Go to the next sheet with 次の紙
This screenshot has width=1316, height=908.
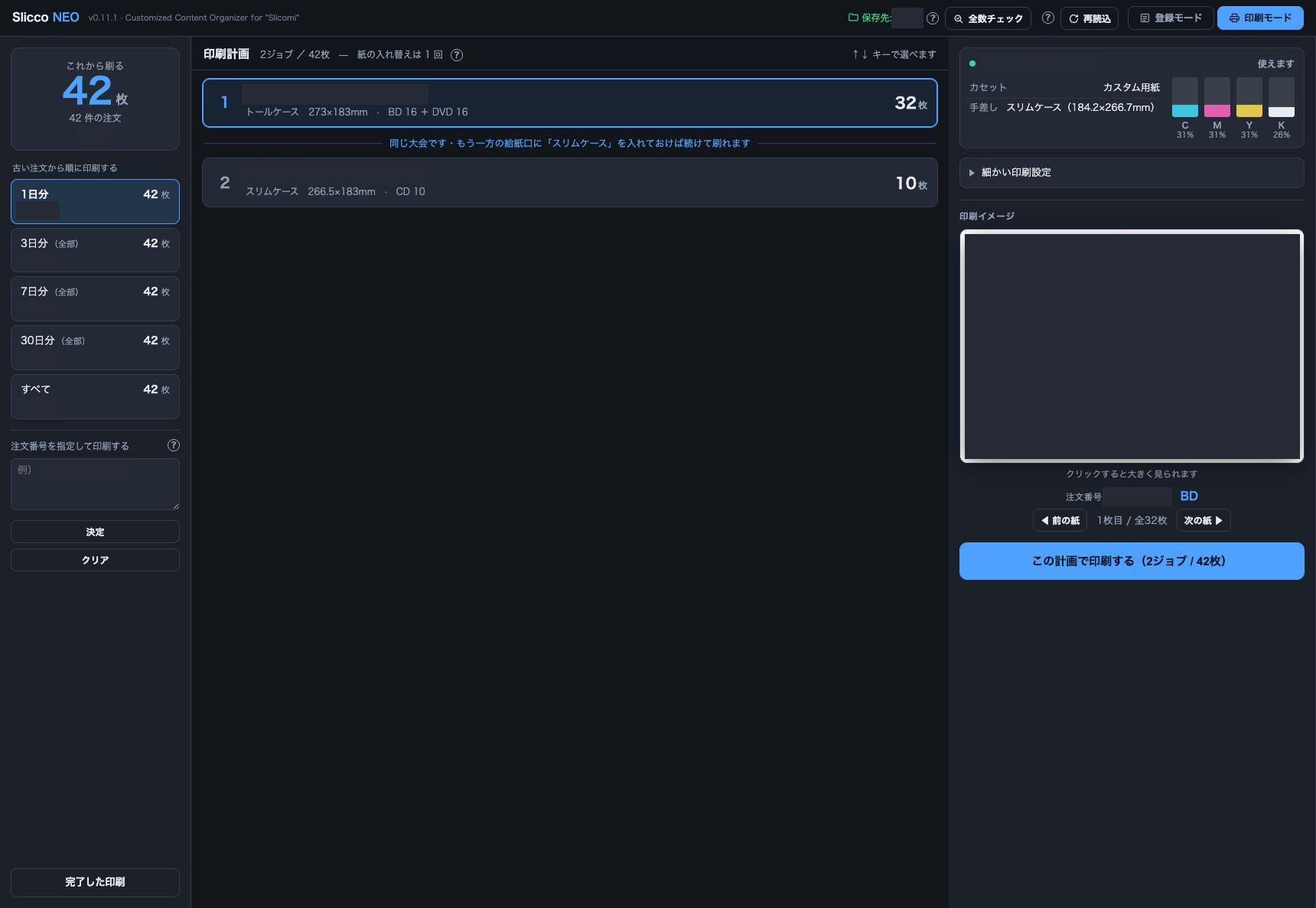coord(1204,520)
